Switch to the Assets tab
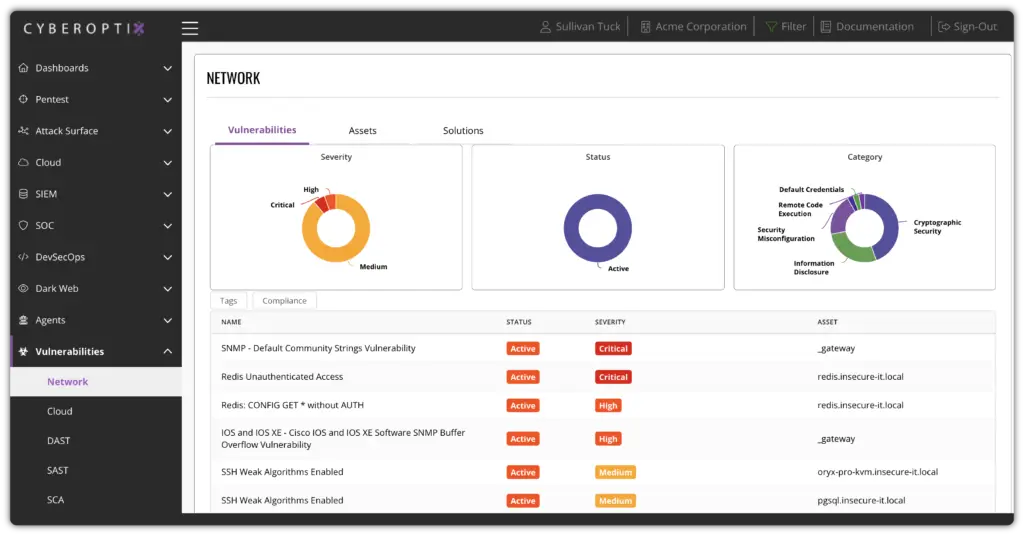1024x536 pixels. click(x=362, y=131)
